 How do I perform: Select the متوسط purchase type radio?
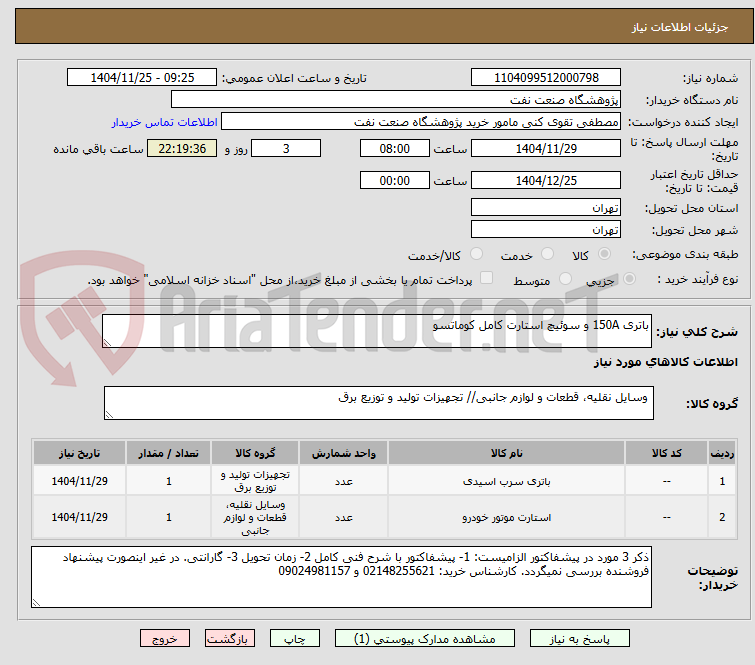click(x=565, y=279)
